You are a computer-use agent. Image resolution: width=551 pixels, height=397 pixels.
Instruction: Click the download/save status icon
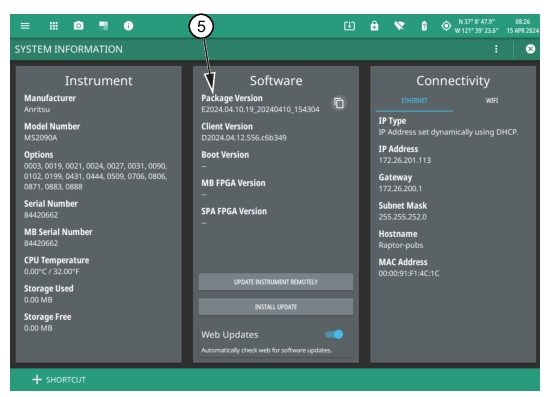click(x=349, y=26)
